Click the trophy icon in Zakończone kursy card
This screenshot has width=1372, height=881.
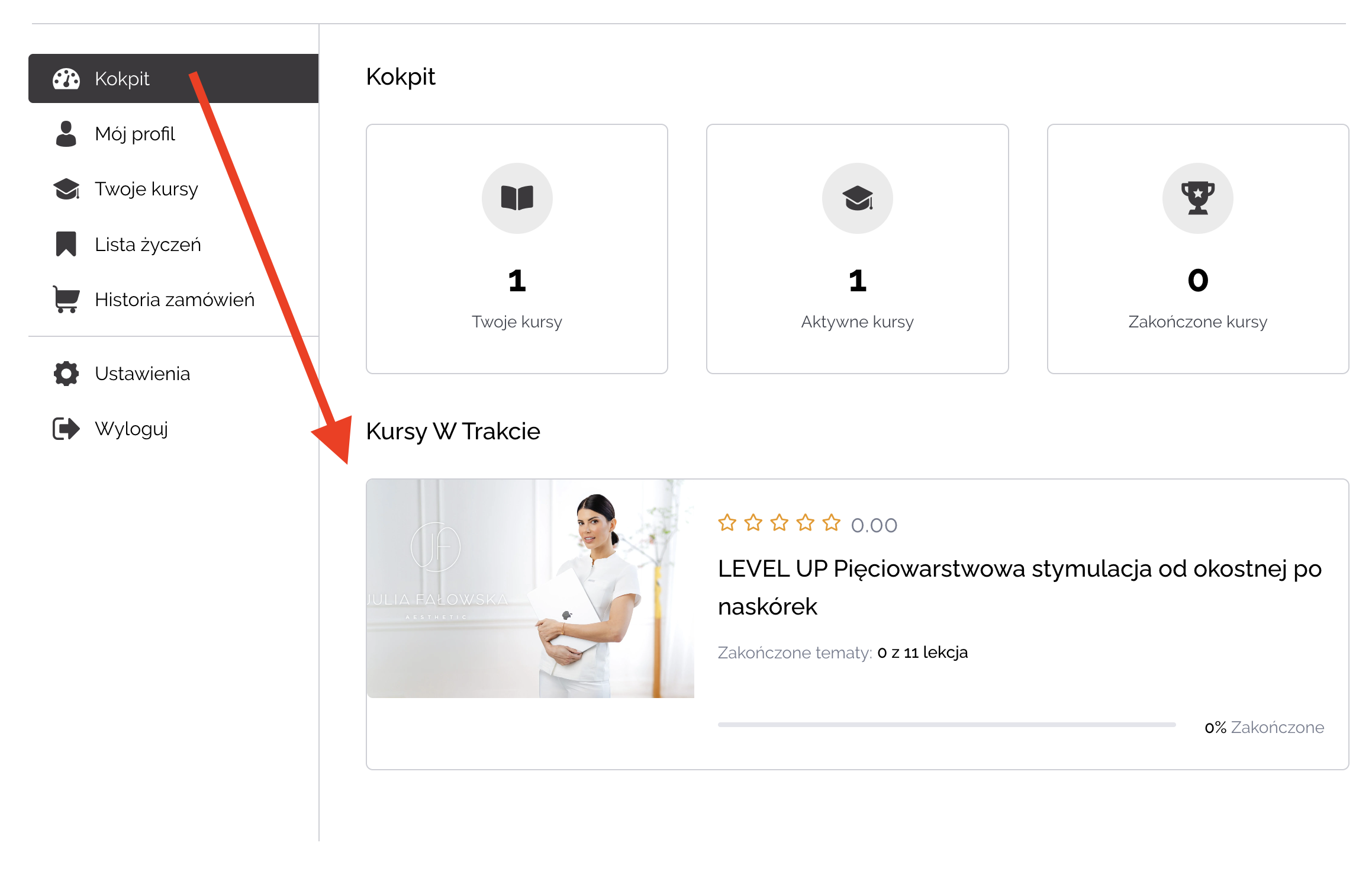[1197, 198]
